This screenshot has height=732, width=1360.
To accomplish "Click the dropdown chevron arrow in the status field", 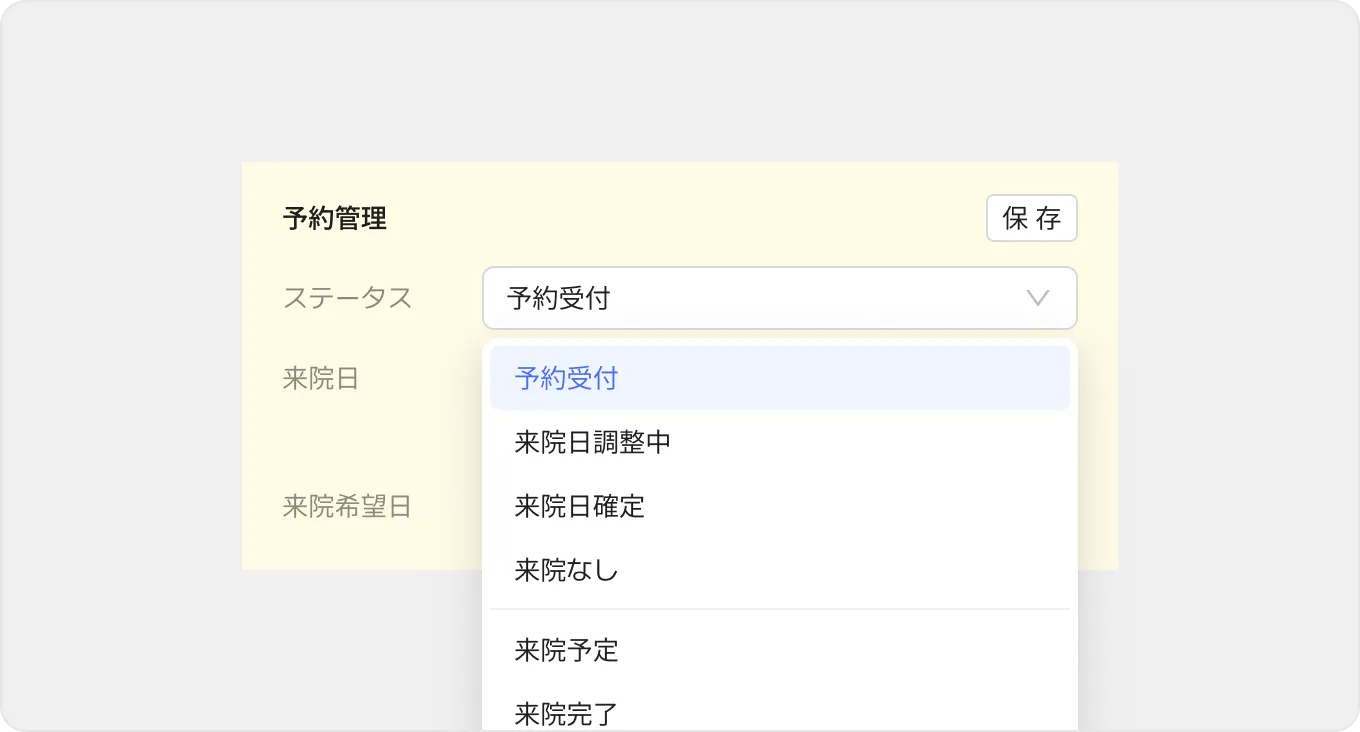I will 1038,298.
